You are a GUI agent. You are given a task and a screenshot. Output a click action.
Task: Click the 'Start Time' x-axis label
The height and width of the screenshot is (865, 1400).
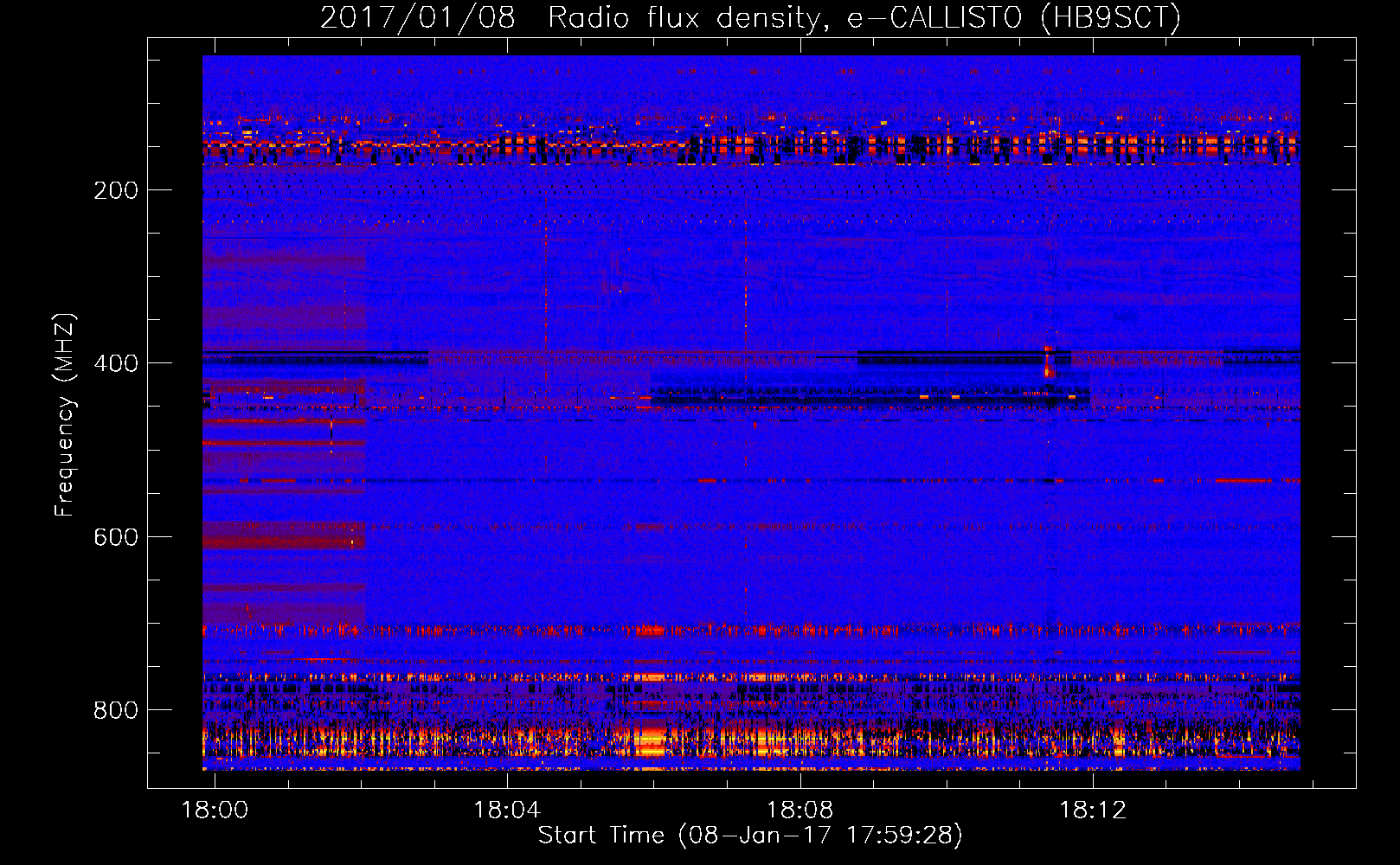[x=750, y=836]
